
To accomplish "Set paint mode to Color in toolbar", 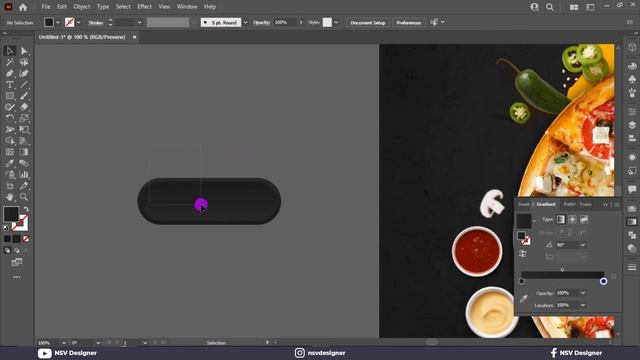I will pos(7,239).
